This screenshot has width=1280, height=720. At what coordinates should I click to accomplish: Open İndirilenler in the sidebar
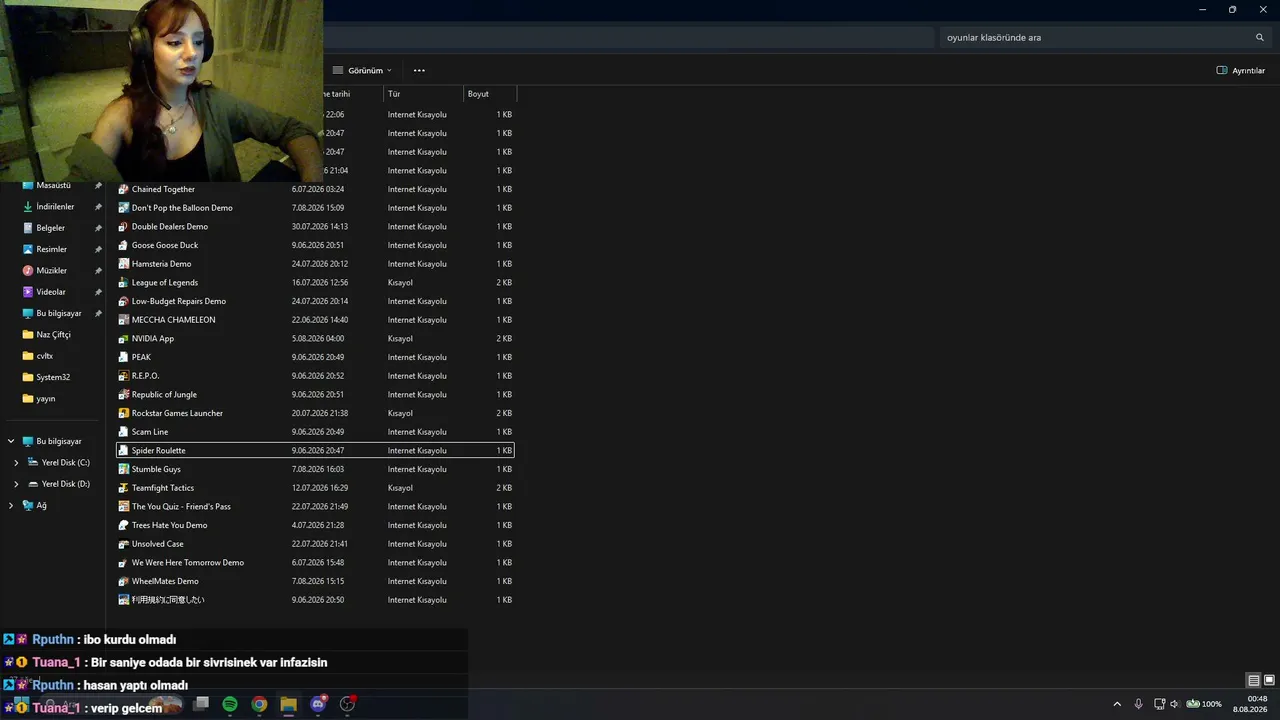click(56, 207)
